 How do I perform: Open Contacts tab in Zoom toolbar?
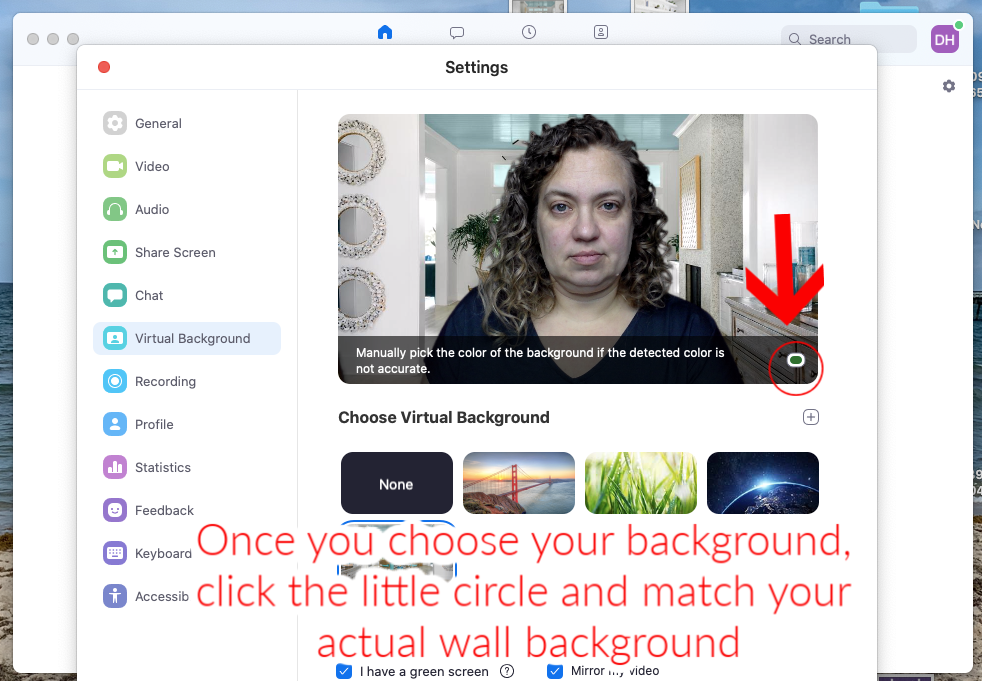tap(601, 32)
